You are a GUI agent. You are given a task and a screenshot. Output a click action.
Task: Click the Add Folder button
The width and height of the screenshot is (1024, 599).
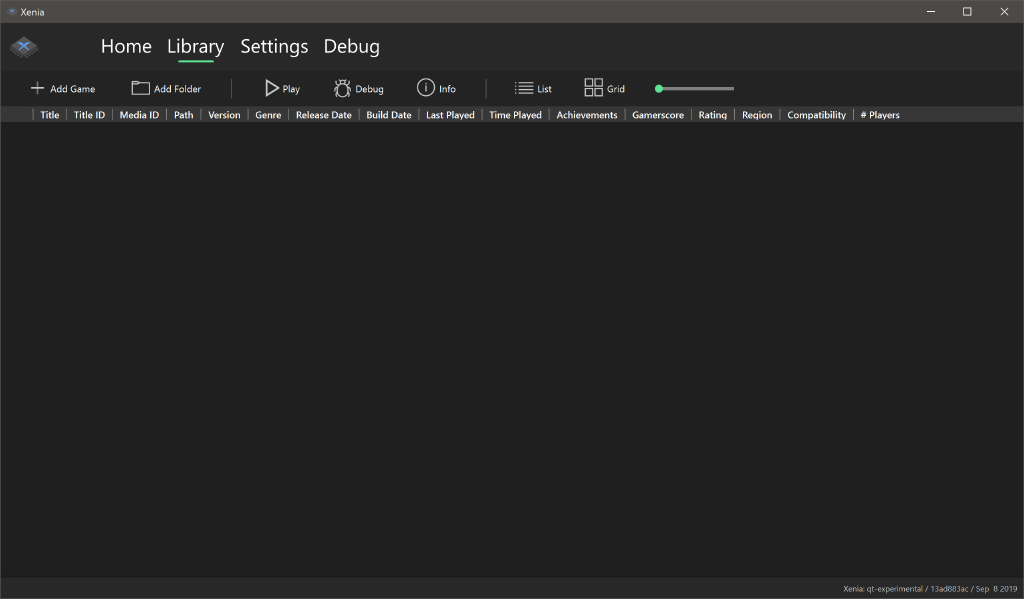(166, 88)
